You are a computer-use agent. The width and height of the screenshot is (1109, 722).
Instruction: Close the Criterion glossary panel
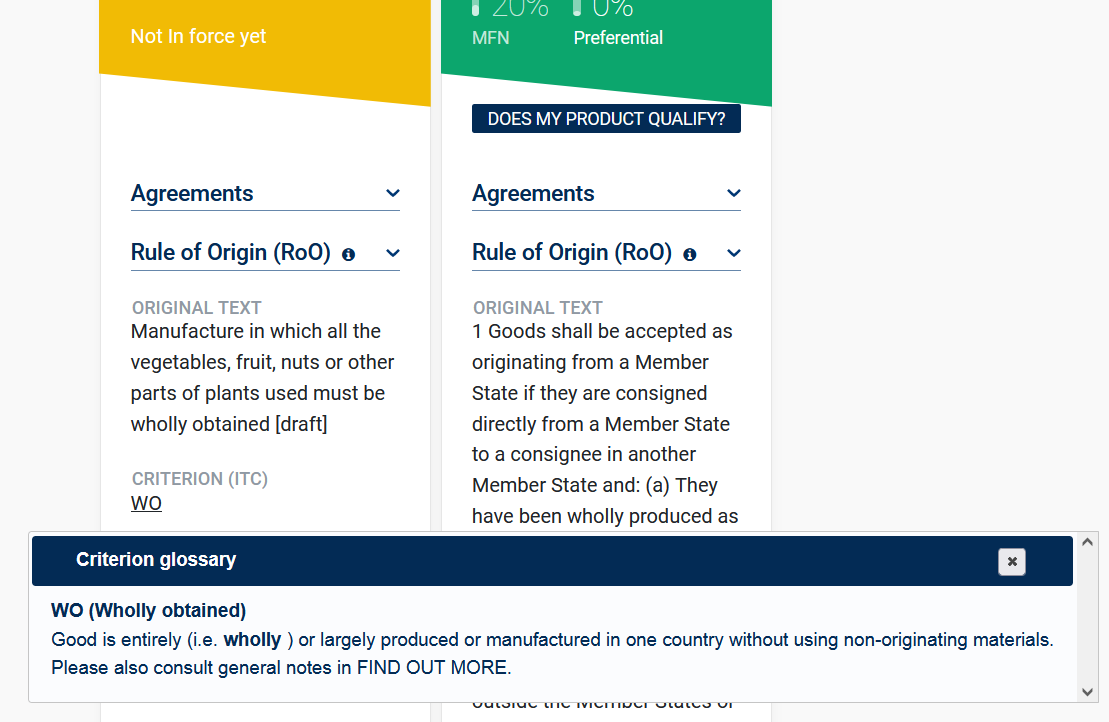(x=1011, y=562)
